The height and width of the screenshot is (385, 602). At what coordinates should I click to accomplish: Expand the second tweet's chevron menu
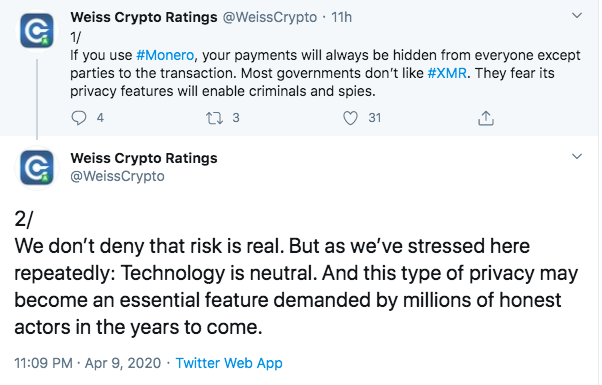point(577,157)
